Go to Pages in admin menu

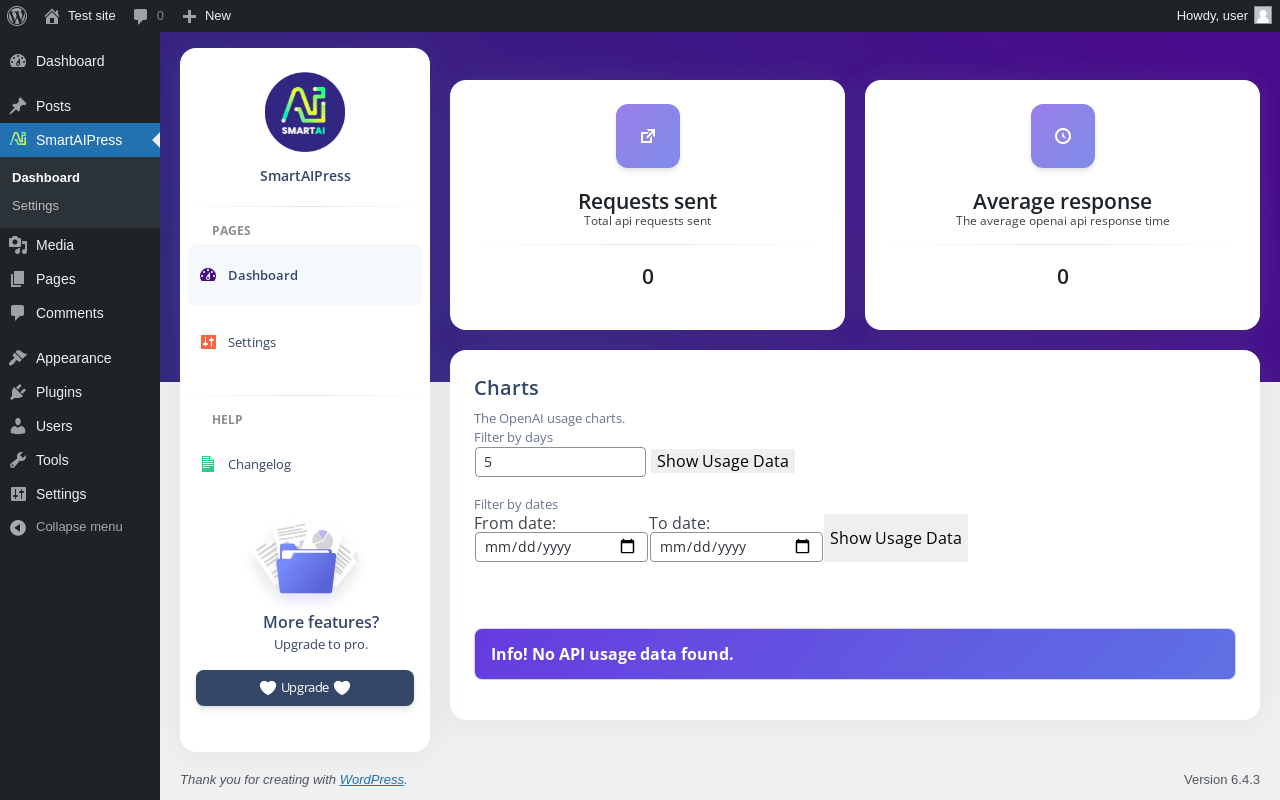[80, 279]
